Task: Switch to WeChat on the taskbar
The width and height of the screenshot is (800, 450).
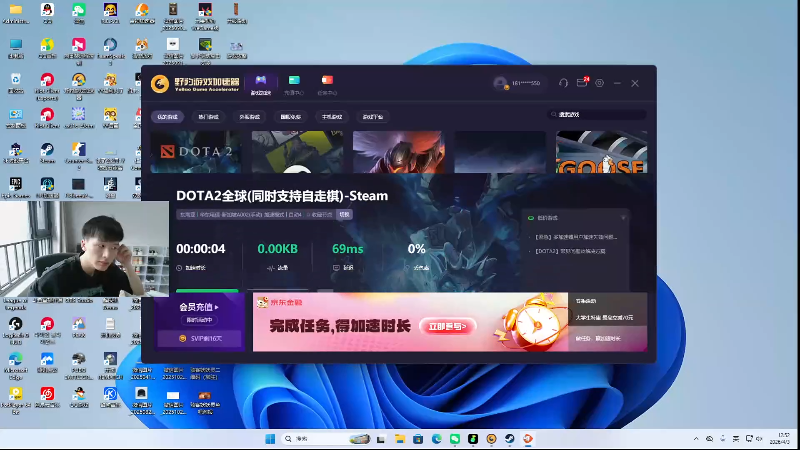Action: (455, 439)
